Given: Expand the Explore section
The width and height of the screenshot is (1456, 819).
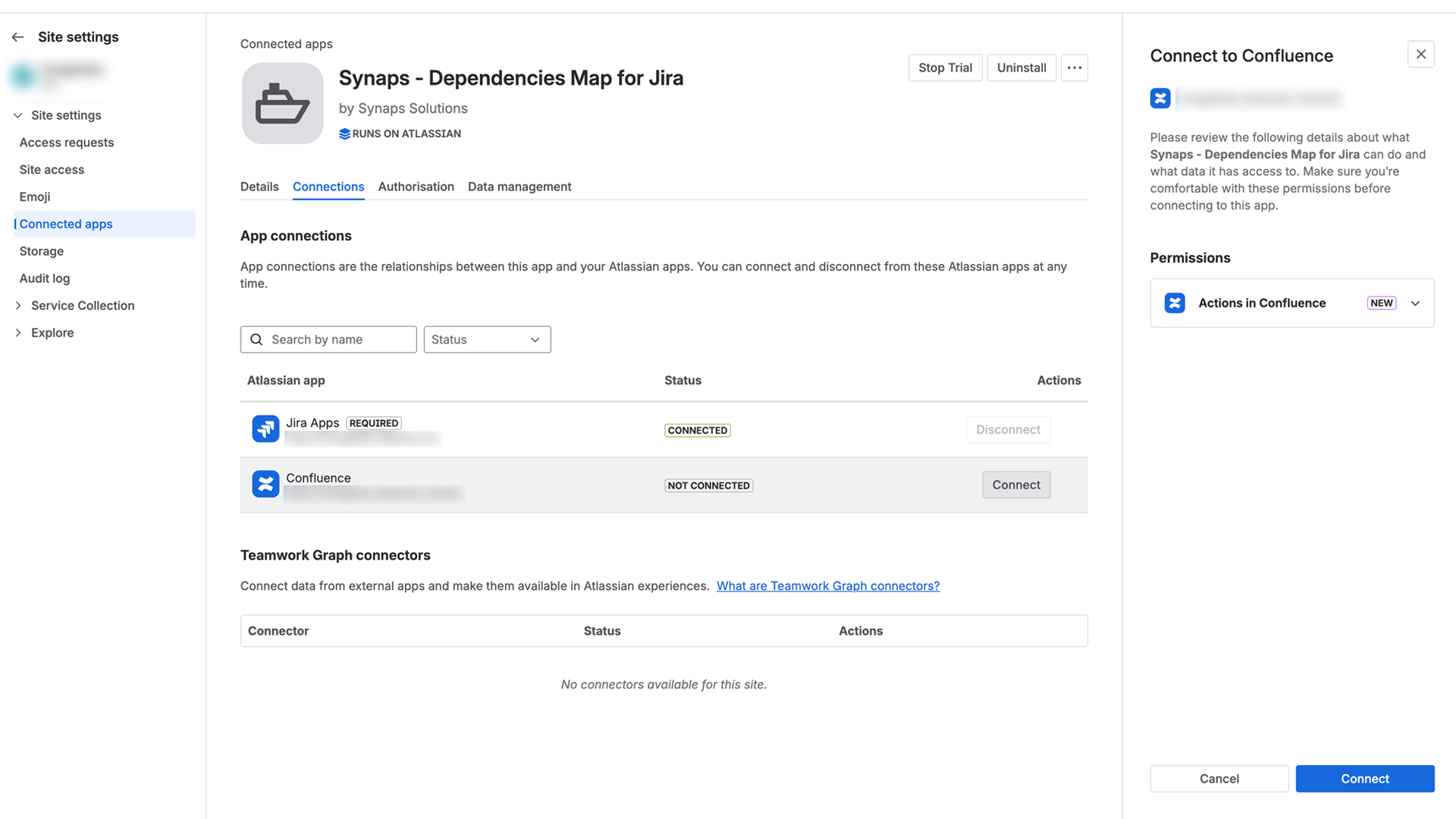Looking at the screenshot, I should pos(18,333).
